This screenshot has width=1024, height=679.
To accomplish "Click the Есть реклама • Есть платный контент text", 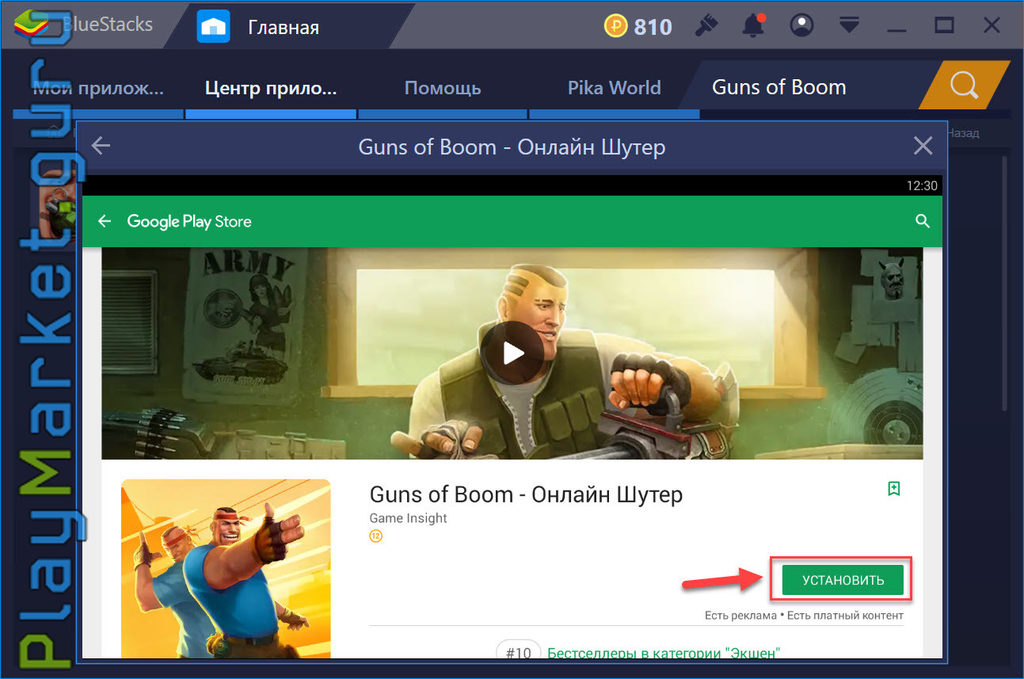I will 804,615.
